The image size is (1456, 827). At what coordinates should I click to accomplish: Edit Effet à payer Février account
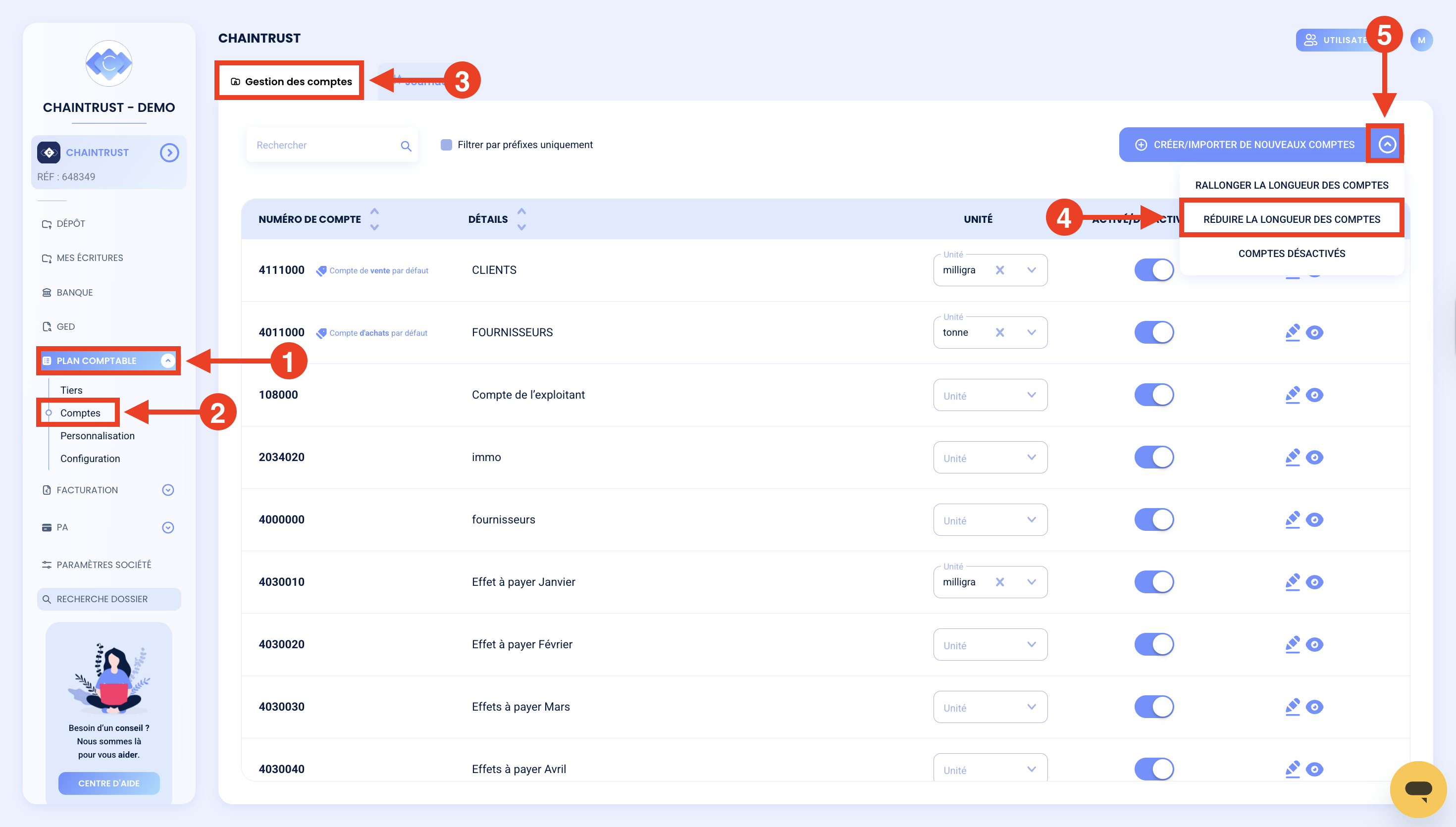(x=1293, y=645)
